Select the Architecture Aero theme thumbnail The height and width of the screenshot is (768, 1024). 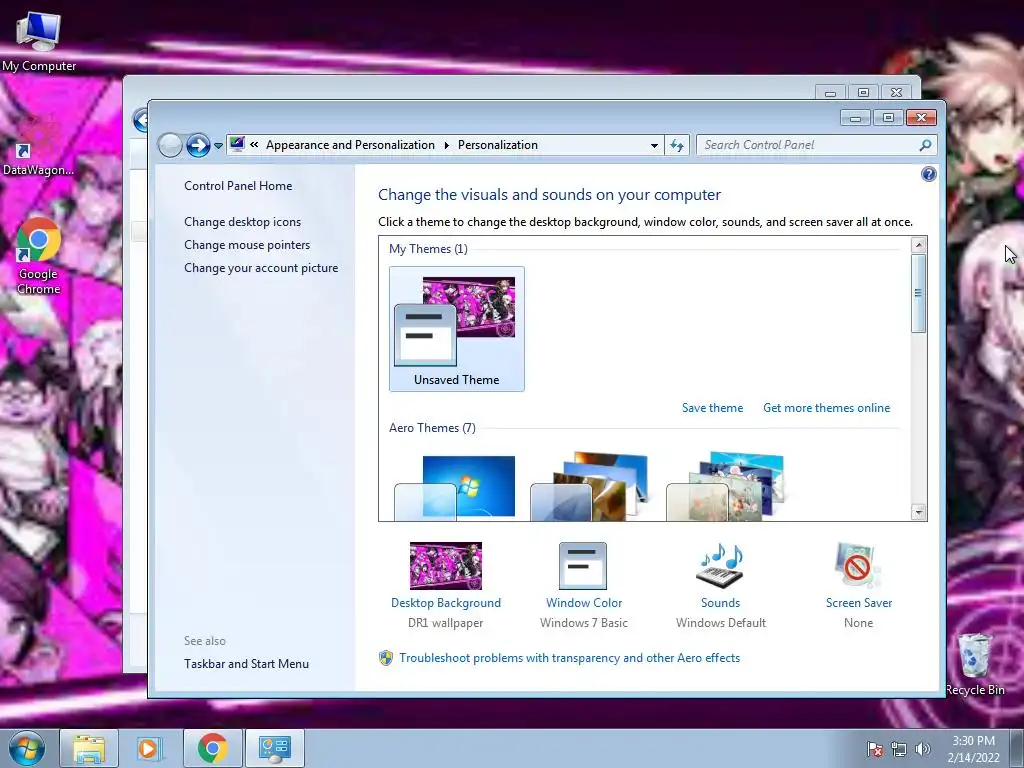[590, 486]
